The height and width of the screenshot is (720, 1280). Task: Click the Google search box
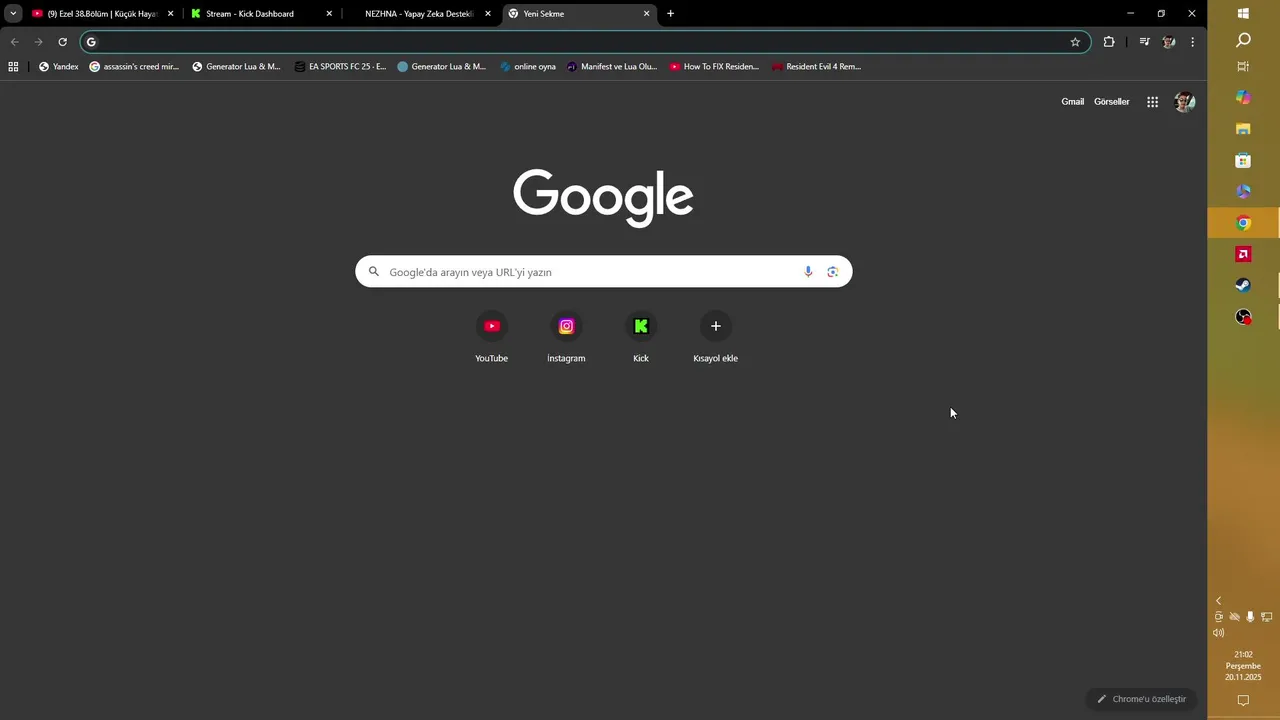(x=603, y=272)
